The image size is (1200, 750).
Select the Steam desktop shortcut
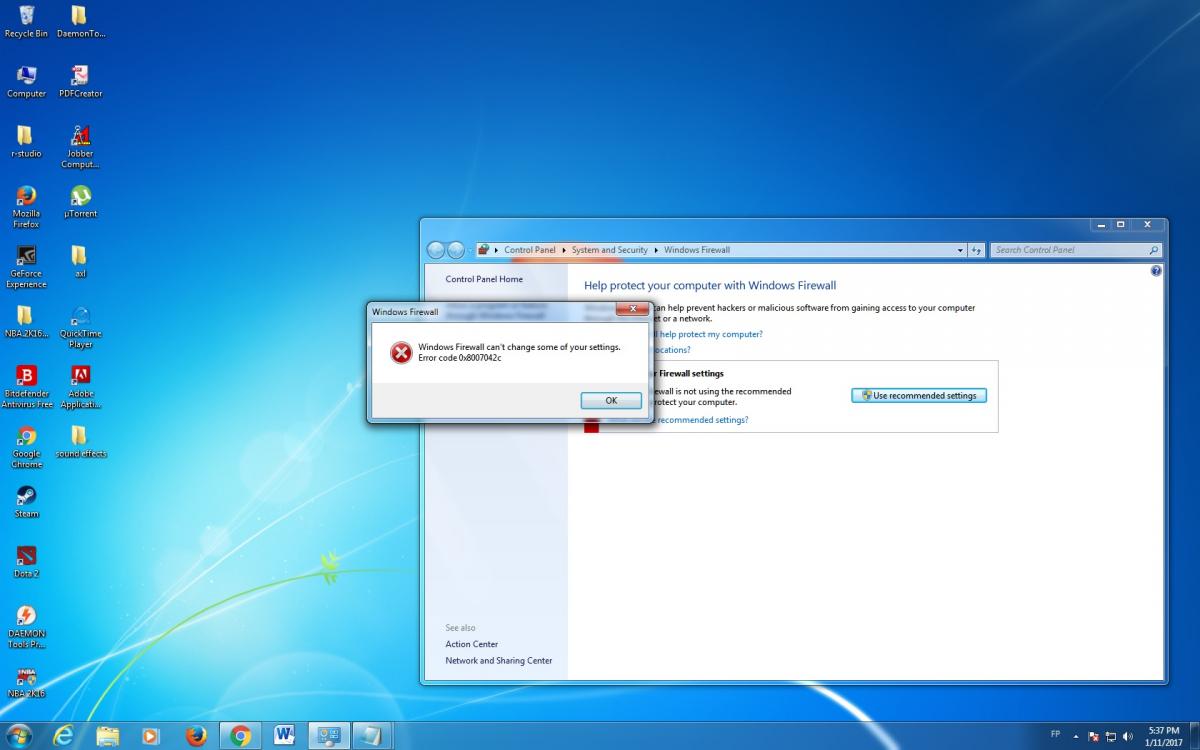coord(26,502)
